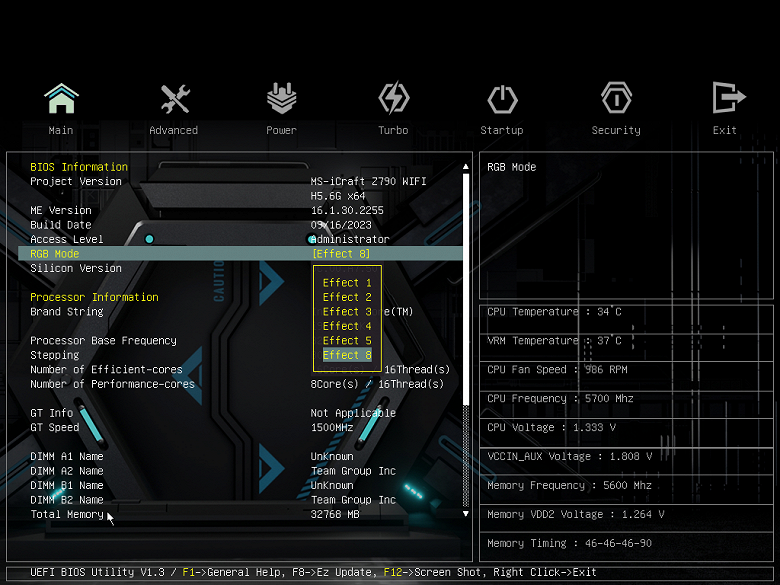Choose Effect 3 from the popup
Screen dimensions: 780x585
click(x=347, y=311)
